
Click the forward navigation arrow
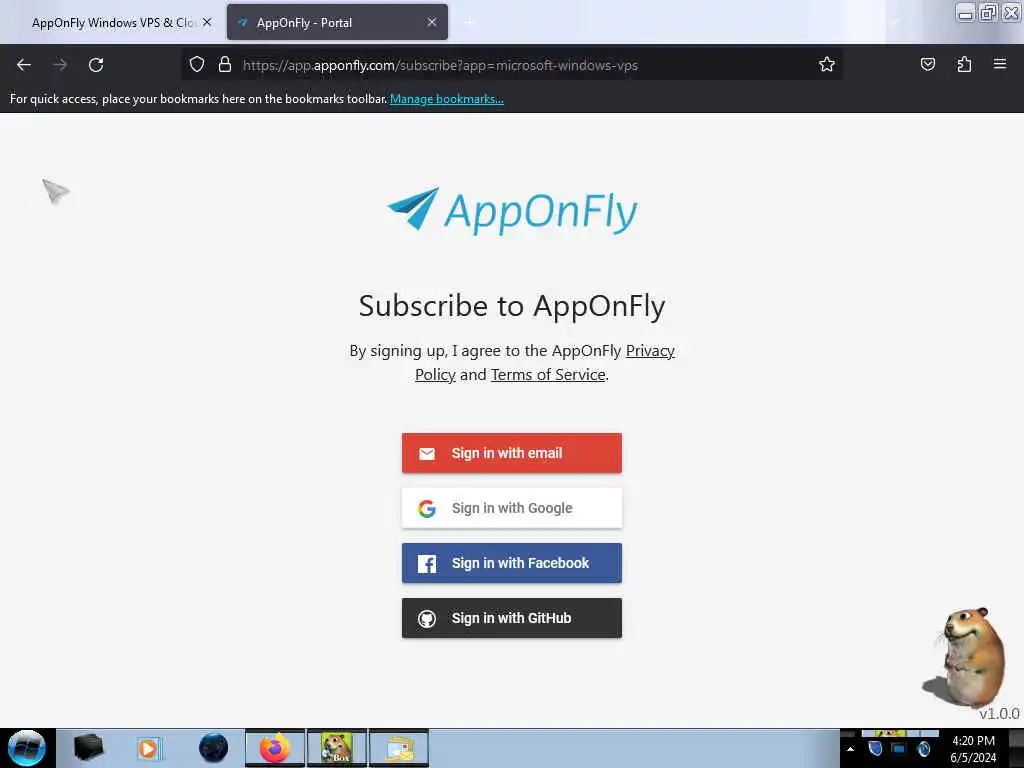[x=60, y=65]
